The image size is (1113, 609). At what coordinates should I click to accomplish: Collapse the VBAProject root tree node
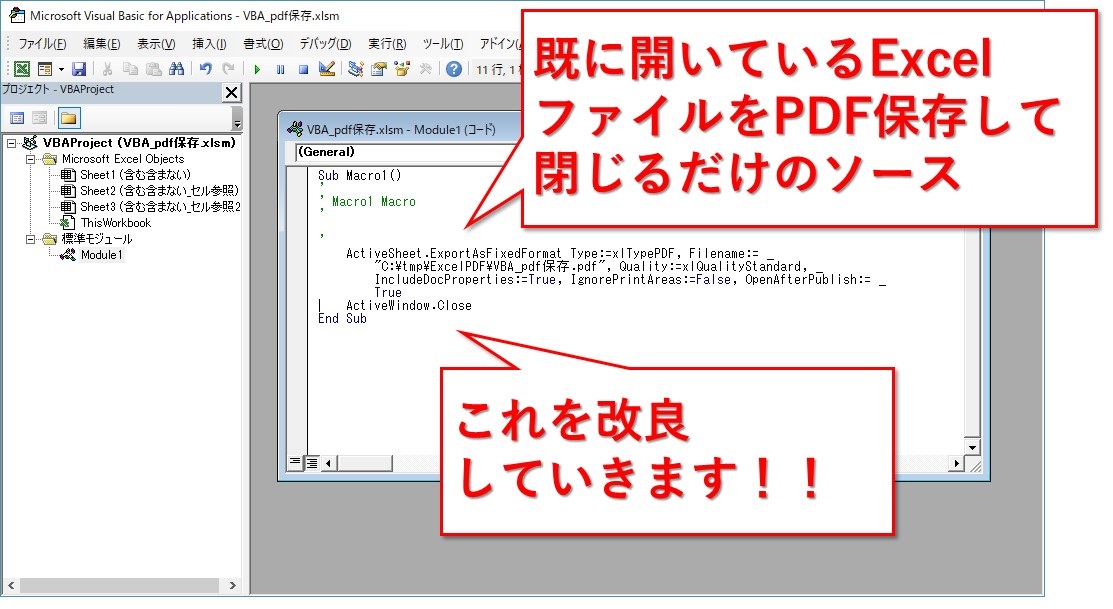pyautogui.click(x=11, y=143)
